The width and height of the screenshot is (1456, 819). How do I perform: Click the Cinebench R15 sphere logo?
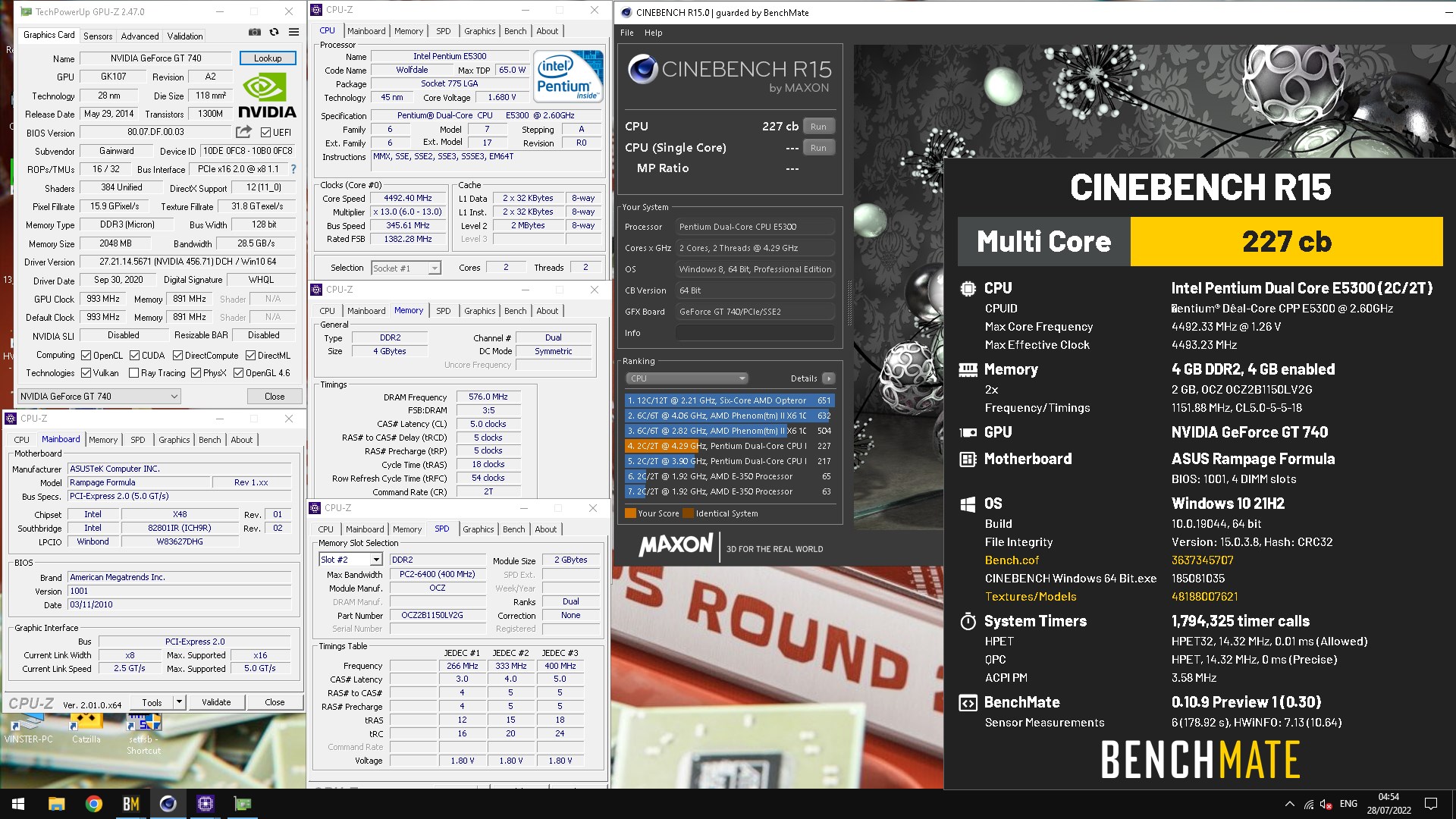(x=642, y=69)
